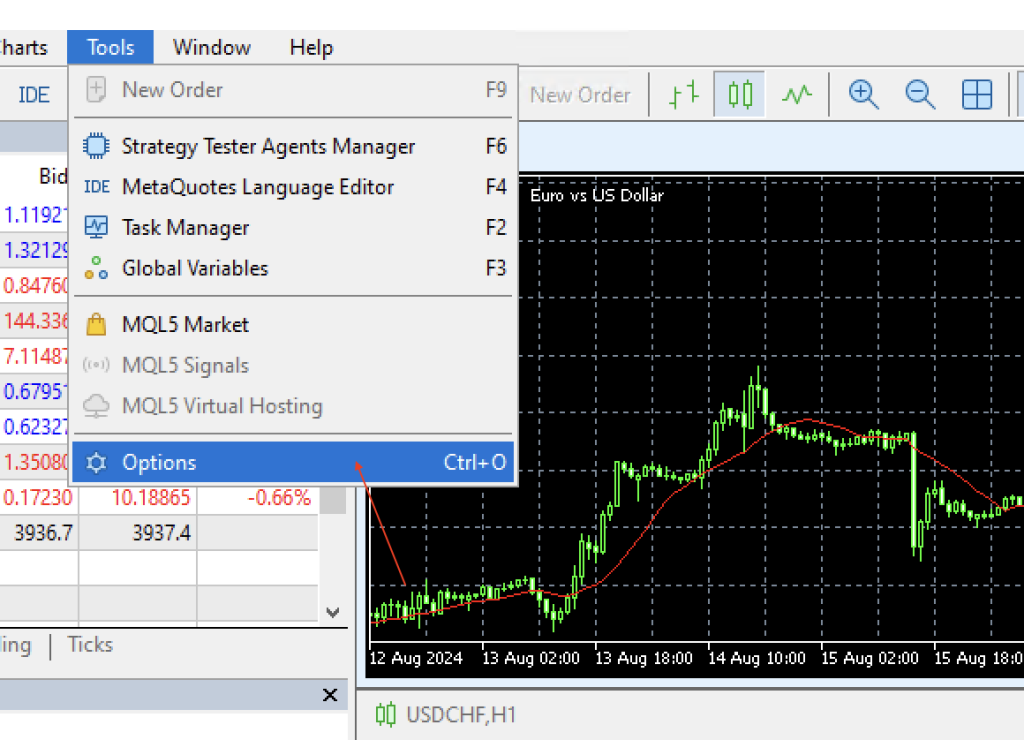Click the 0.17230 bid cell
The height and width of the screenshot is (740, 1024).
point(37,498)
